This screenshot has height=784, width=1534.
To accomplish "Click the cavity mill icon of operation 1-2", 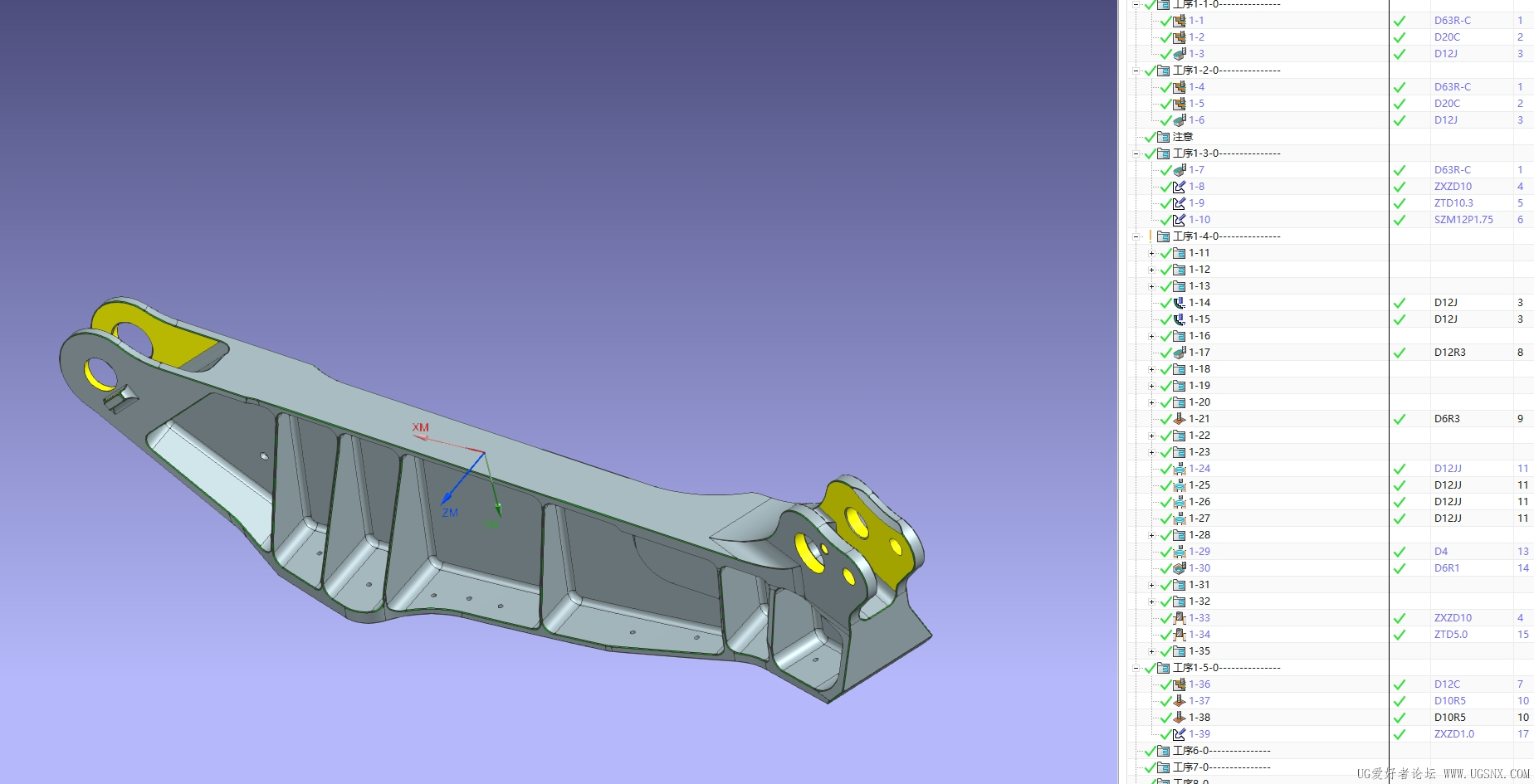I will (1179, 37).
